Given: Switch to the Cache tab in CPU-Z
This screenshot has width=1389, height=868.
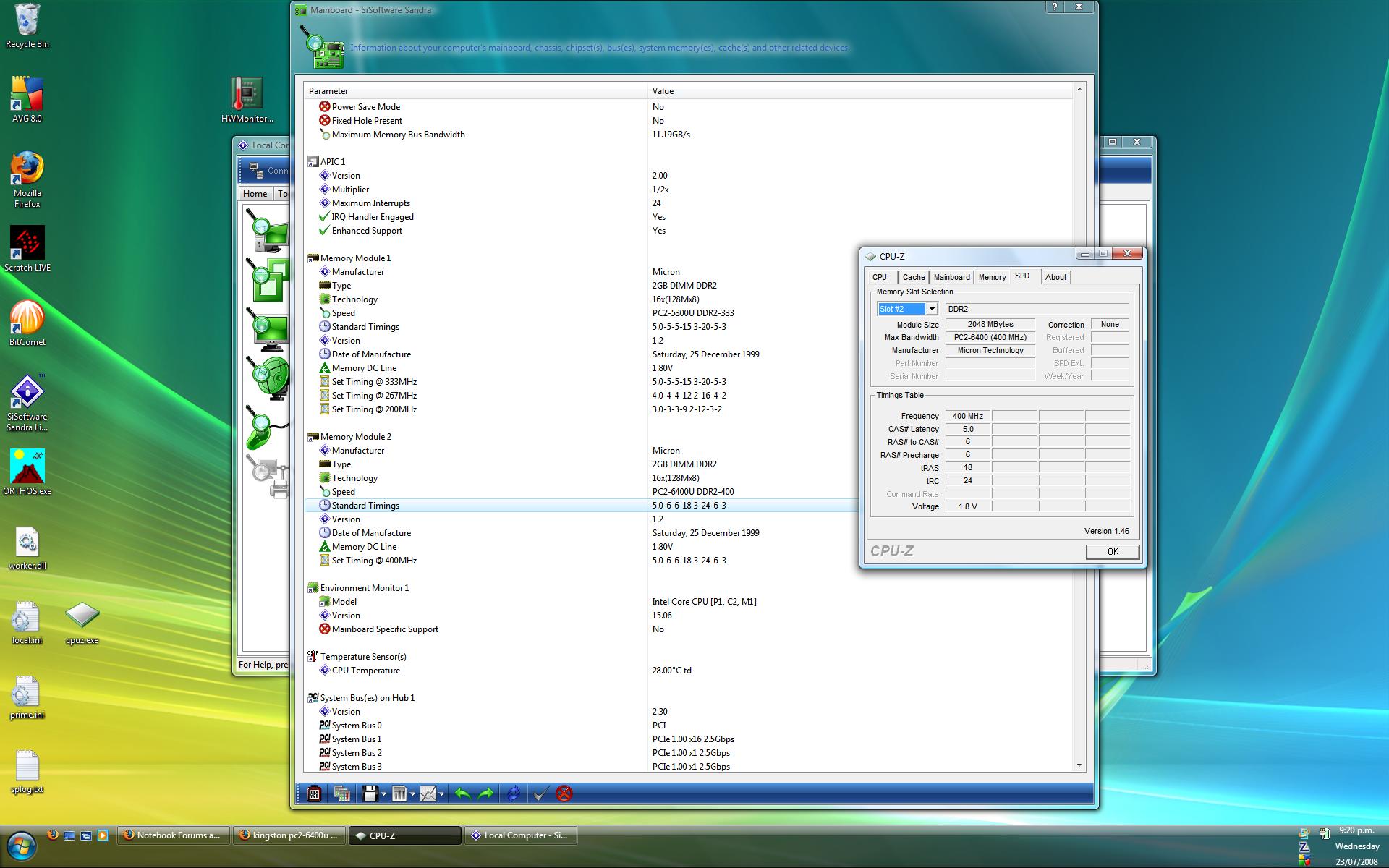Looking at the screenshot, I should coord(914,277).
